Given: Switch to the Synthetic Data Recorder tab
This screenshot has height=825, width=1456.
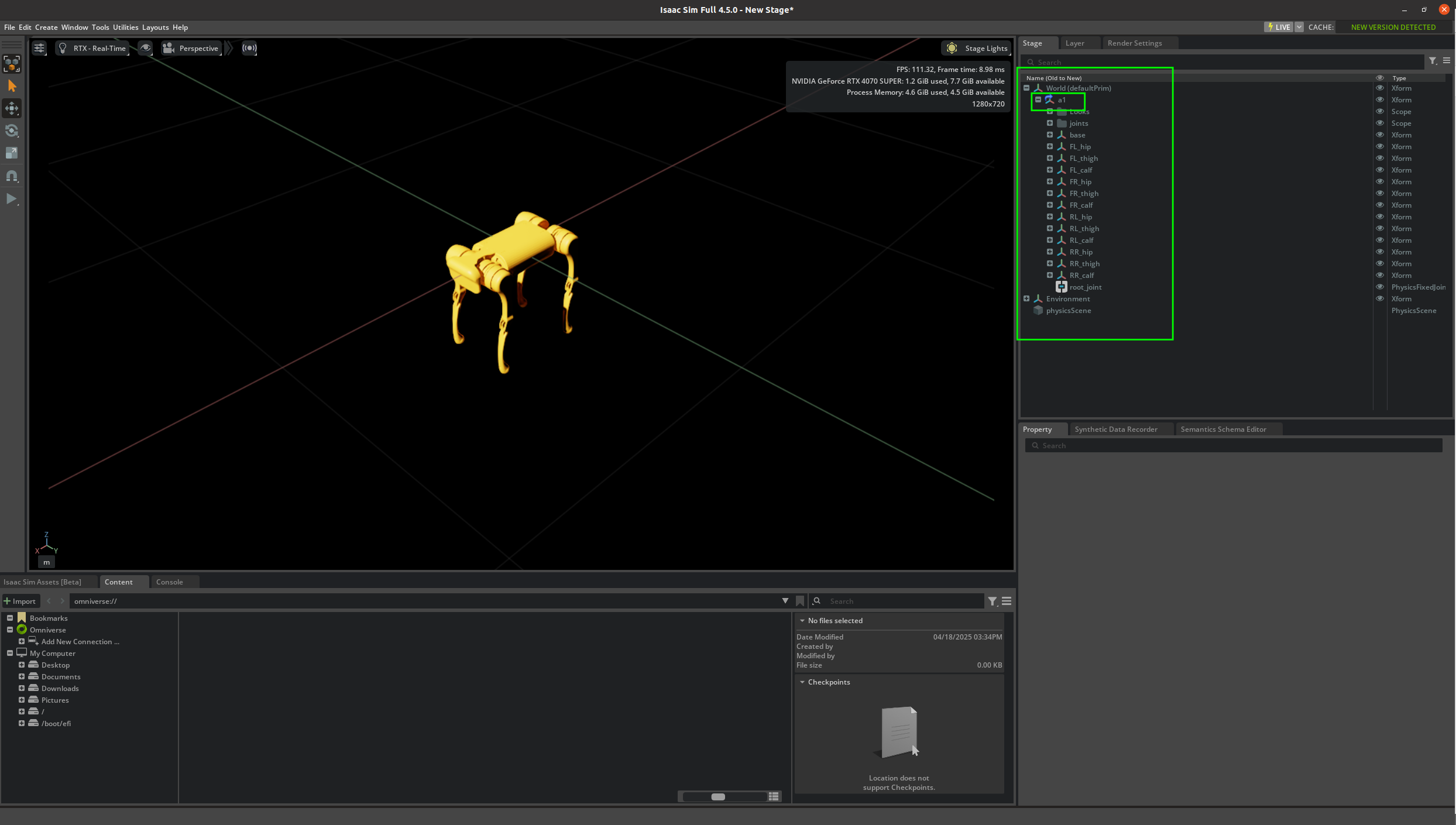Looking at the screenshot, I should [x=1116, y=429].
